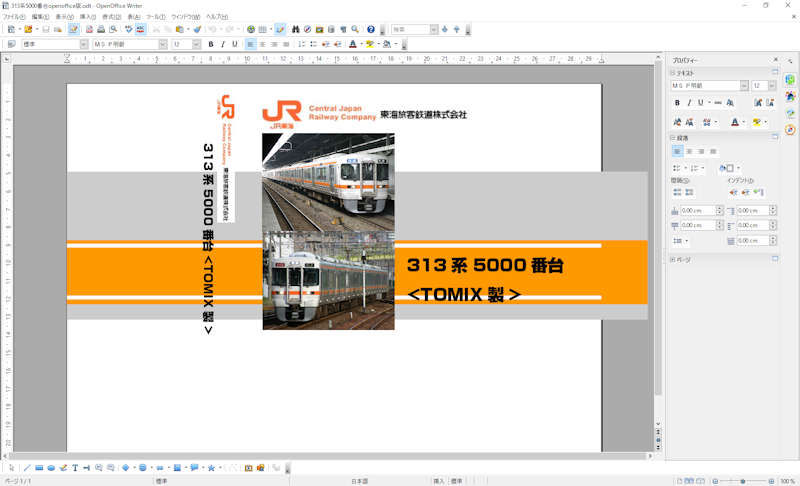Open the Navigator compass icon

click(x=307, y=30)
